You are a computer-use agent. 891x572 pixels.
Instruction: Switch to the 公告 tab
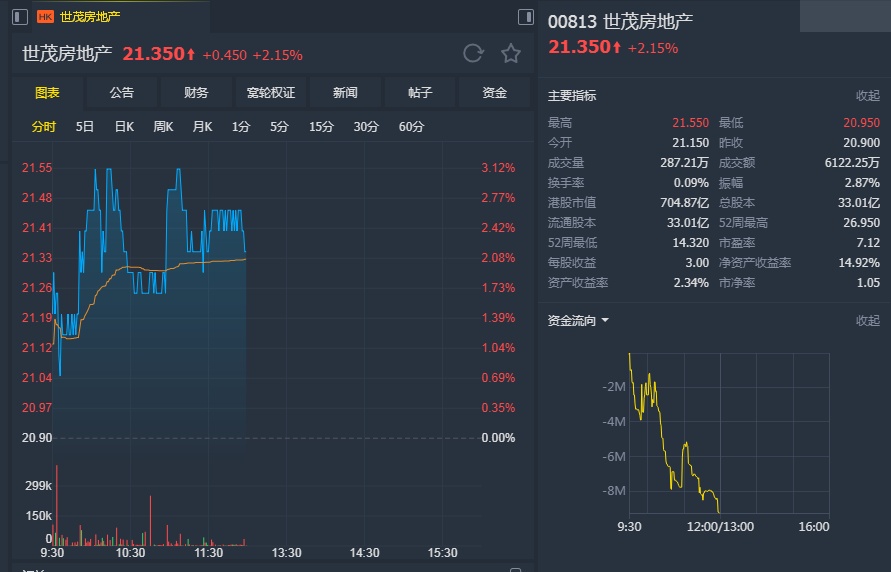coord(121,93)
